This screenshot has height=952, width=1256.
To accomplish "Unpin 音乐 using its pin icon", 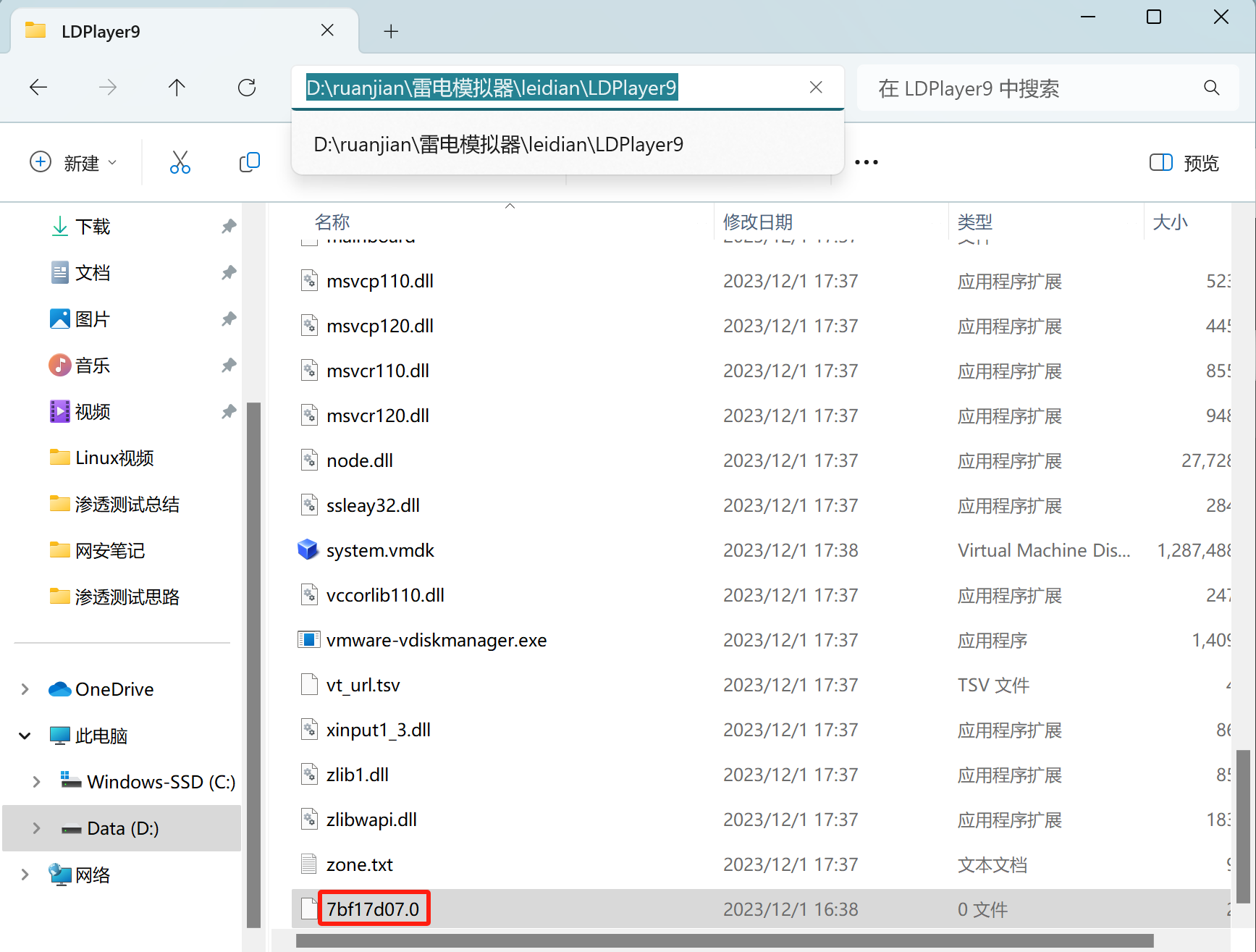I will coord(229,366).
